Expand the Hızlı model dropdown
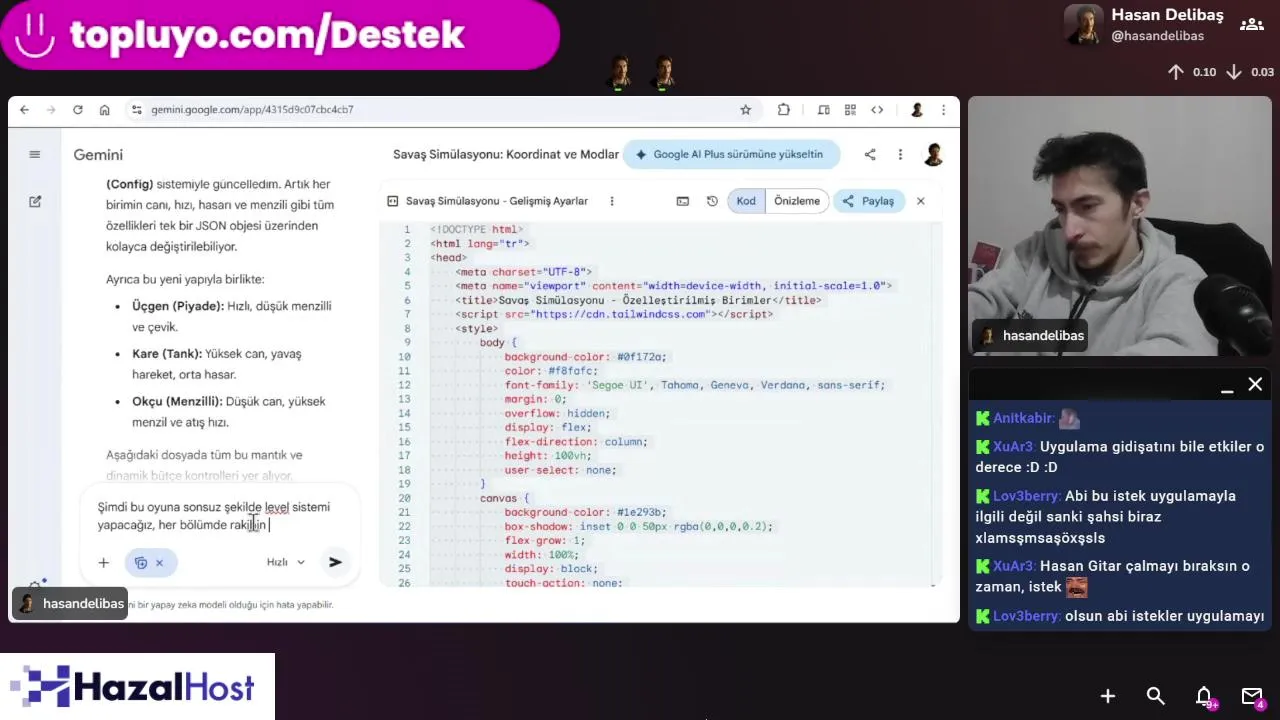 coord(286,562)
